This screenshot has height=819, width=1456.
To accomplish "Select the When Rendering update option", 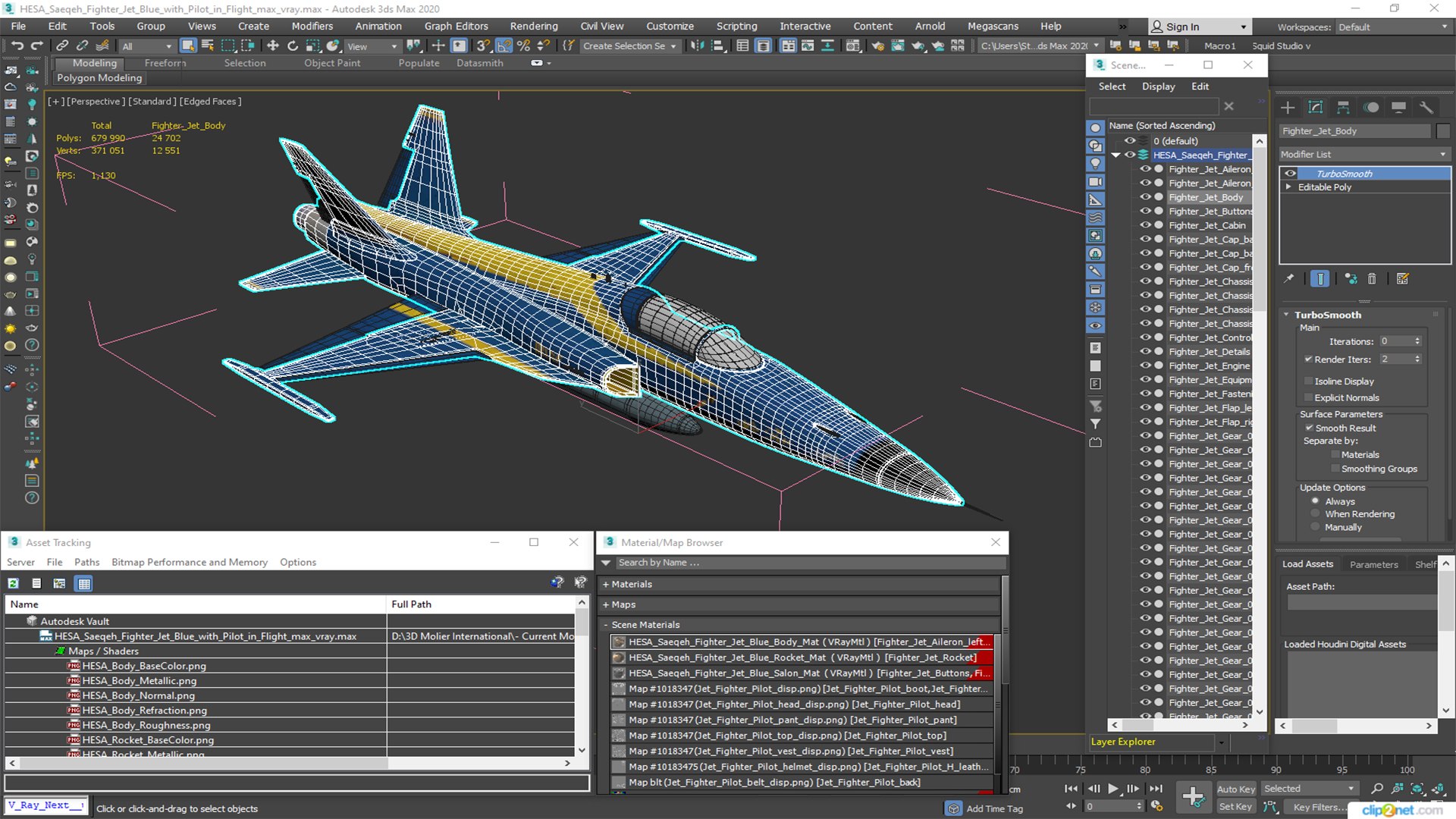I will [1316, 514].
